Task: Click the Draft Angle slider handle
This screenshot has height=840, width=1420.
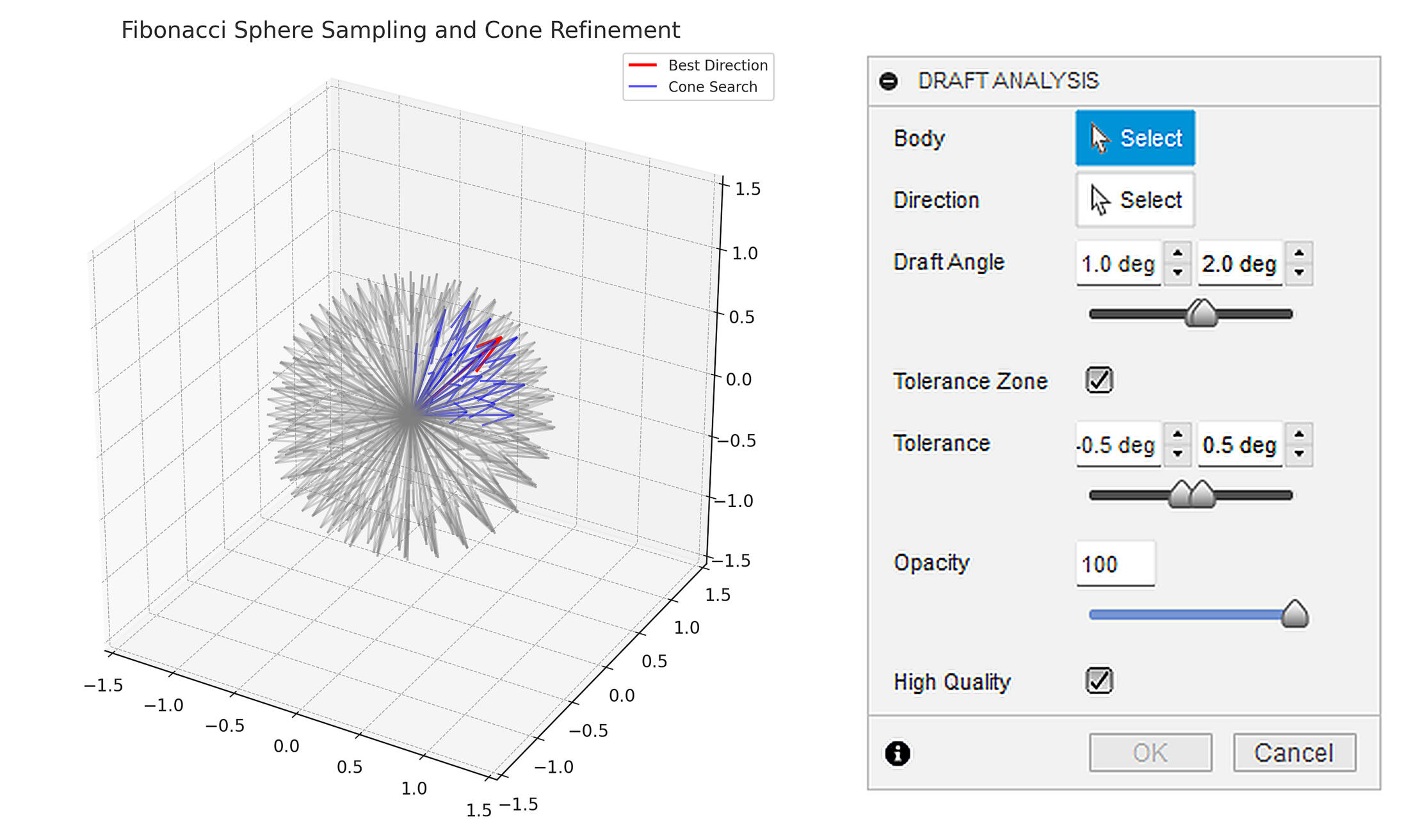Action: [x=1201, y=314]
